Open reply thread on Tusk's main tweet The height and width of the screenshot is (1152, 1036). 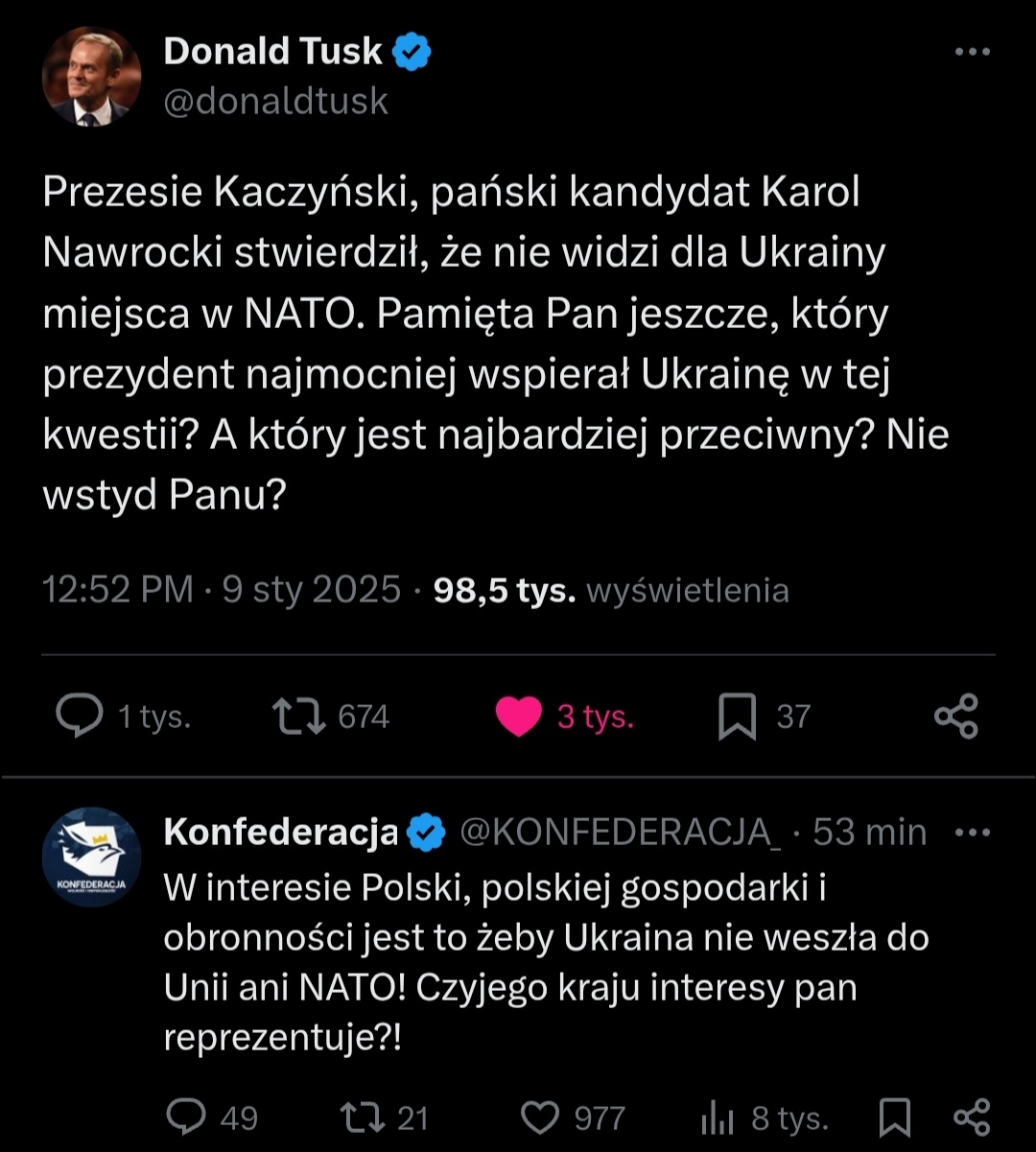81,717
